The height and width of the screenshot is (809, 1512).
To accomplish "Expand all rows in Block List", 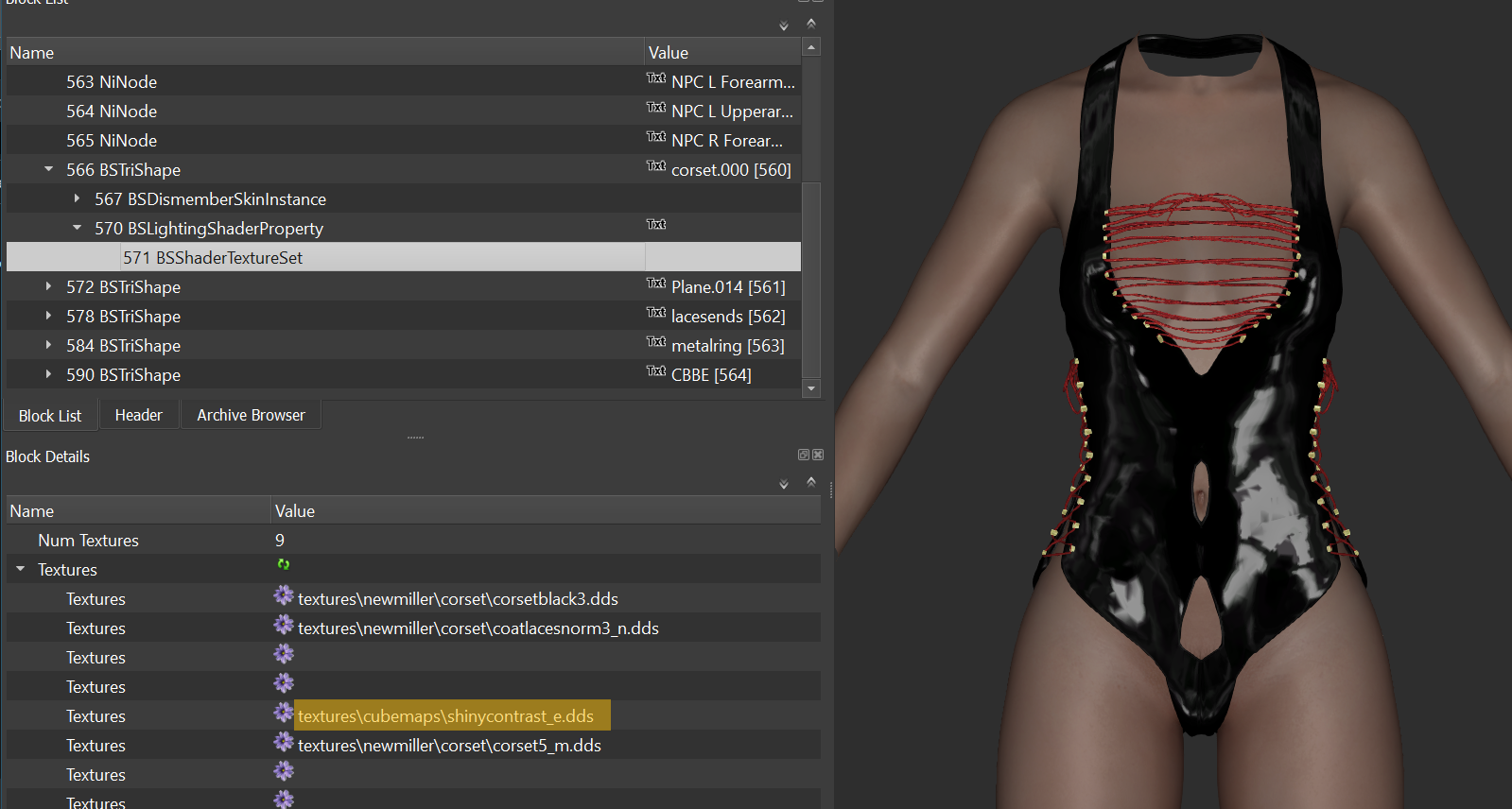I will coord(784,26).
